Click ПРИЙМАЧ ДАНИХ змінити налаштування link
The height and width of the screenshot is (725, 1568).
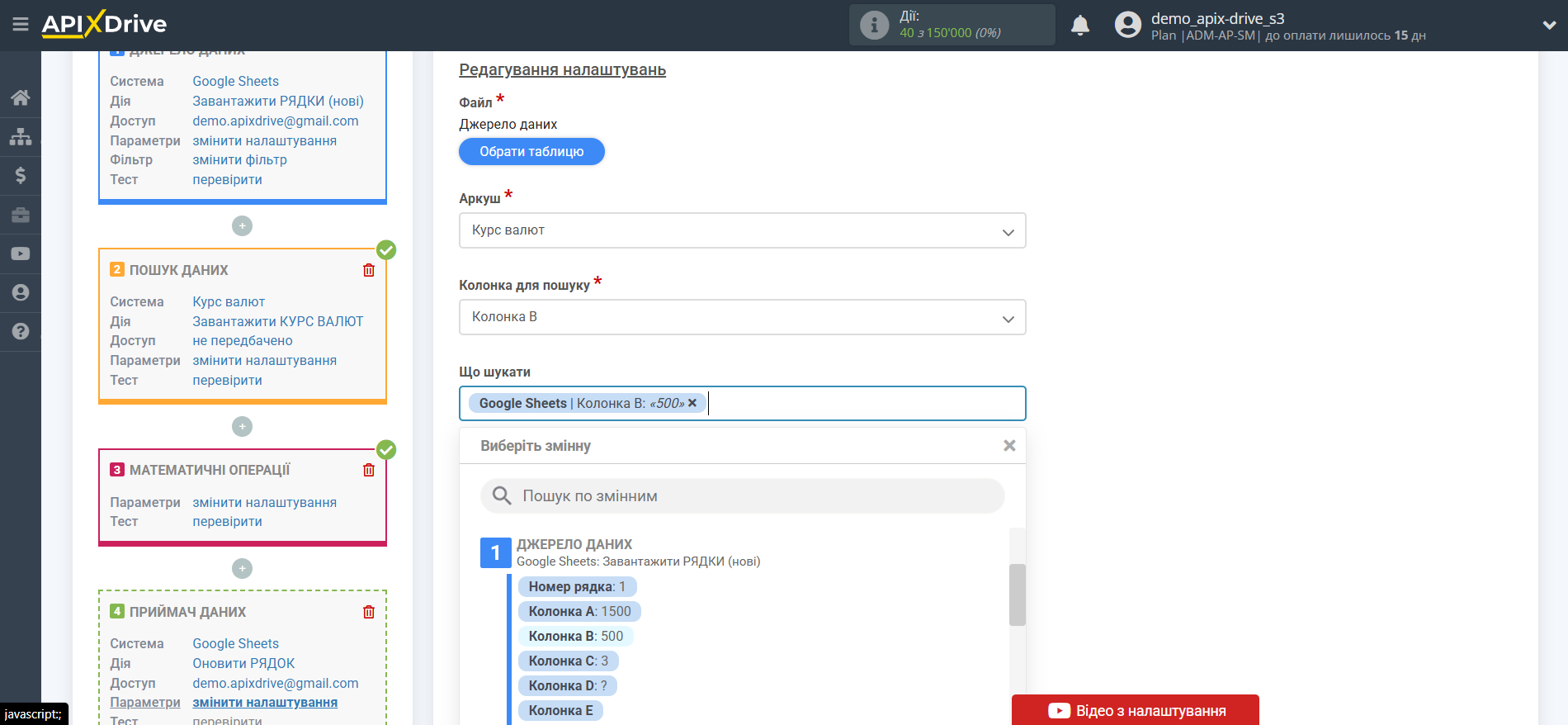click(x=265, y=702)
